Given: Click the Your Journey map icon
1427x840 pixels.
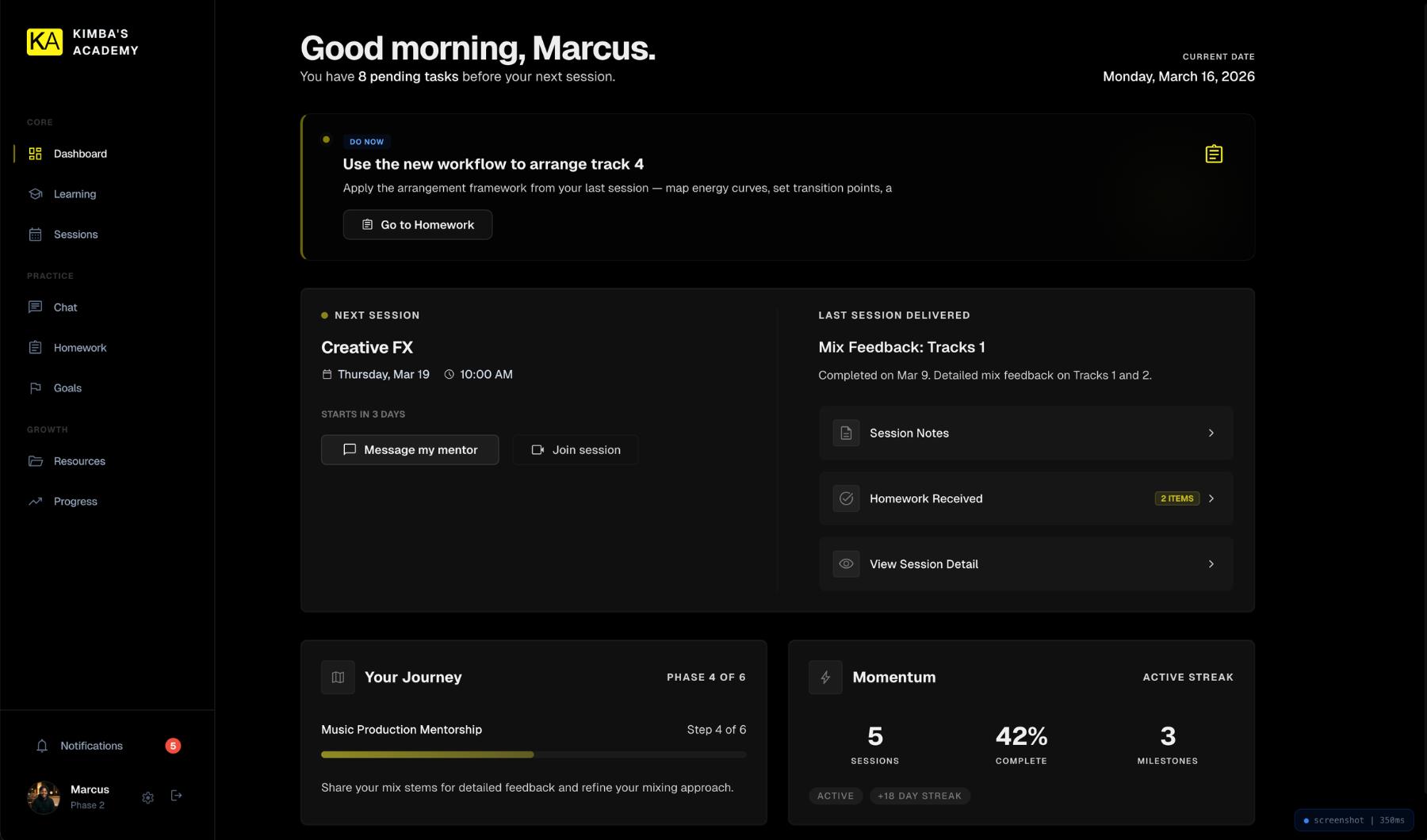Looking at the screenshot, I should [338, 678].
